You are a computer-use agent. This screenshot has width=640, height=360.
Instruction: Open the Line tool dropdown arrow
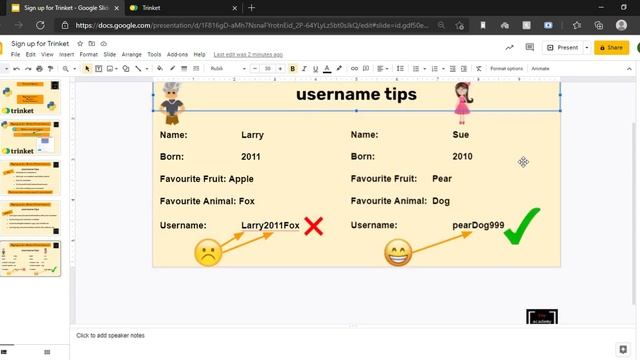click(x=147, y=69)
